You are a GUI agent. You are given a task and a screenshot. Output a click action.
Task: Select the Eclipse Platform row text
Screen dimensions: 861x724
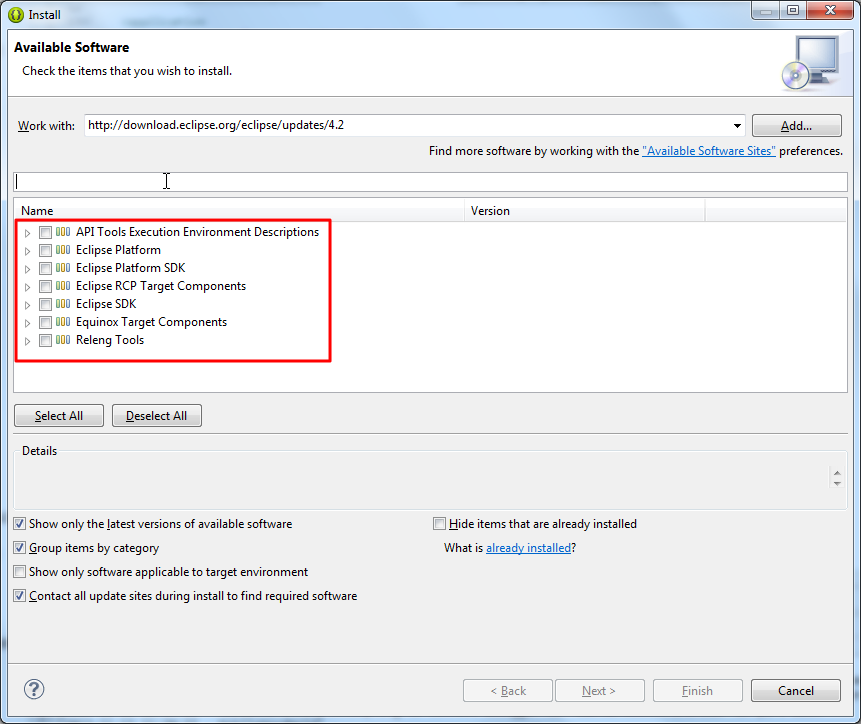pos(118,250)
